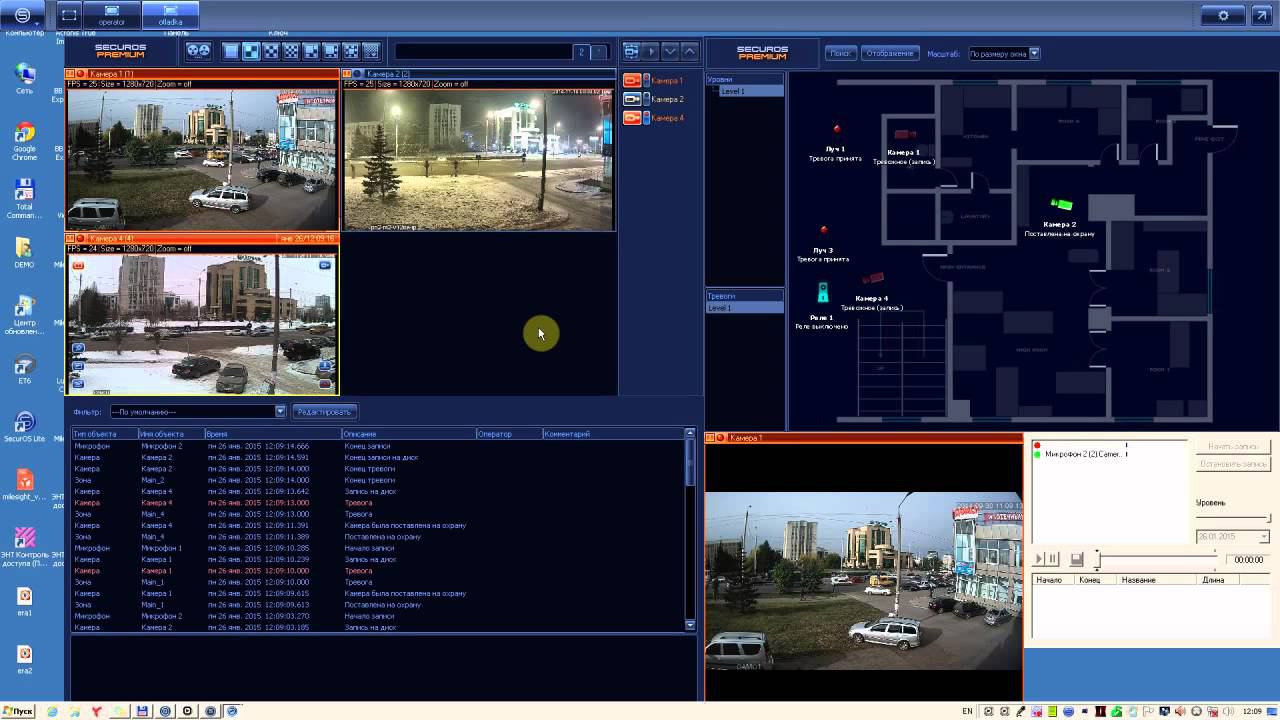
Task: Click the Поиск button on map toolbar
Action: tap(841, 53)
